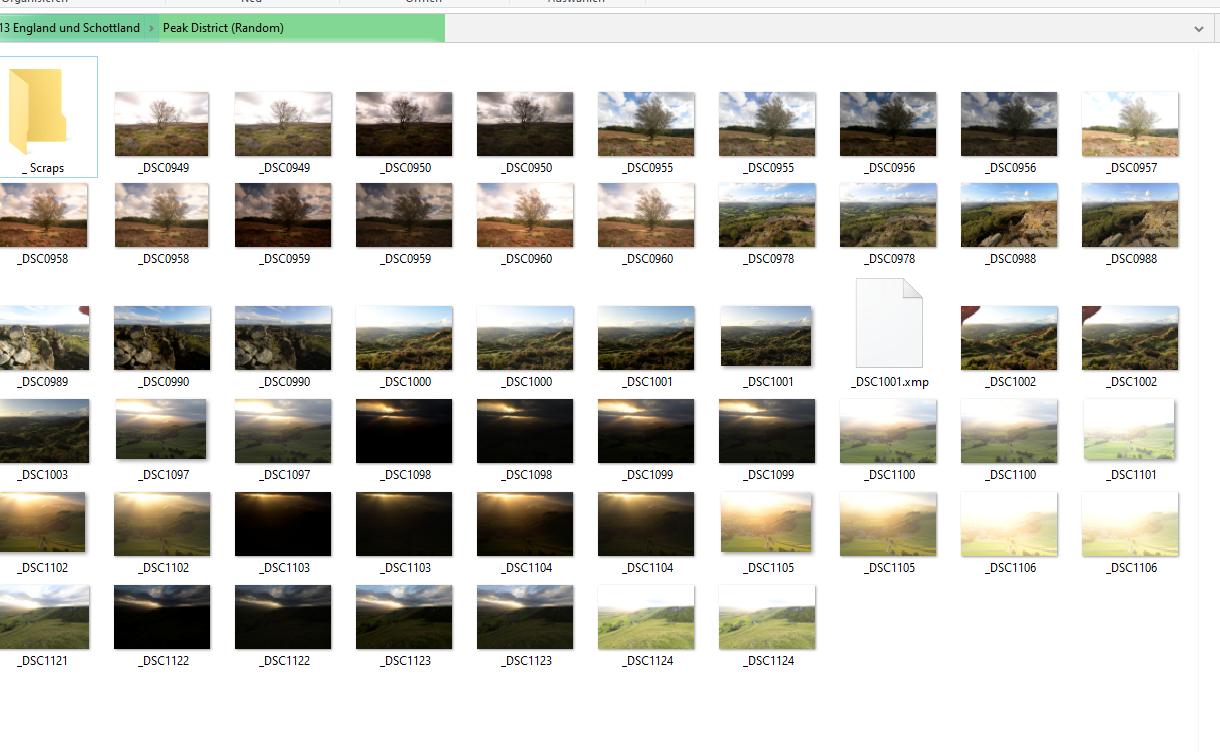
Task: Select the _DSC0957 tree photo thumbnail
Action: pos(1130,124)
